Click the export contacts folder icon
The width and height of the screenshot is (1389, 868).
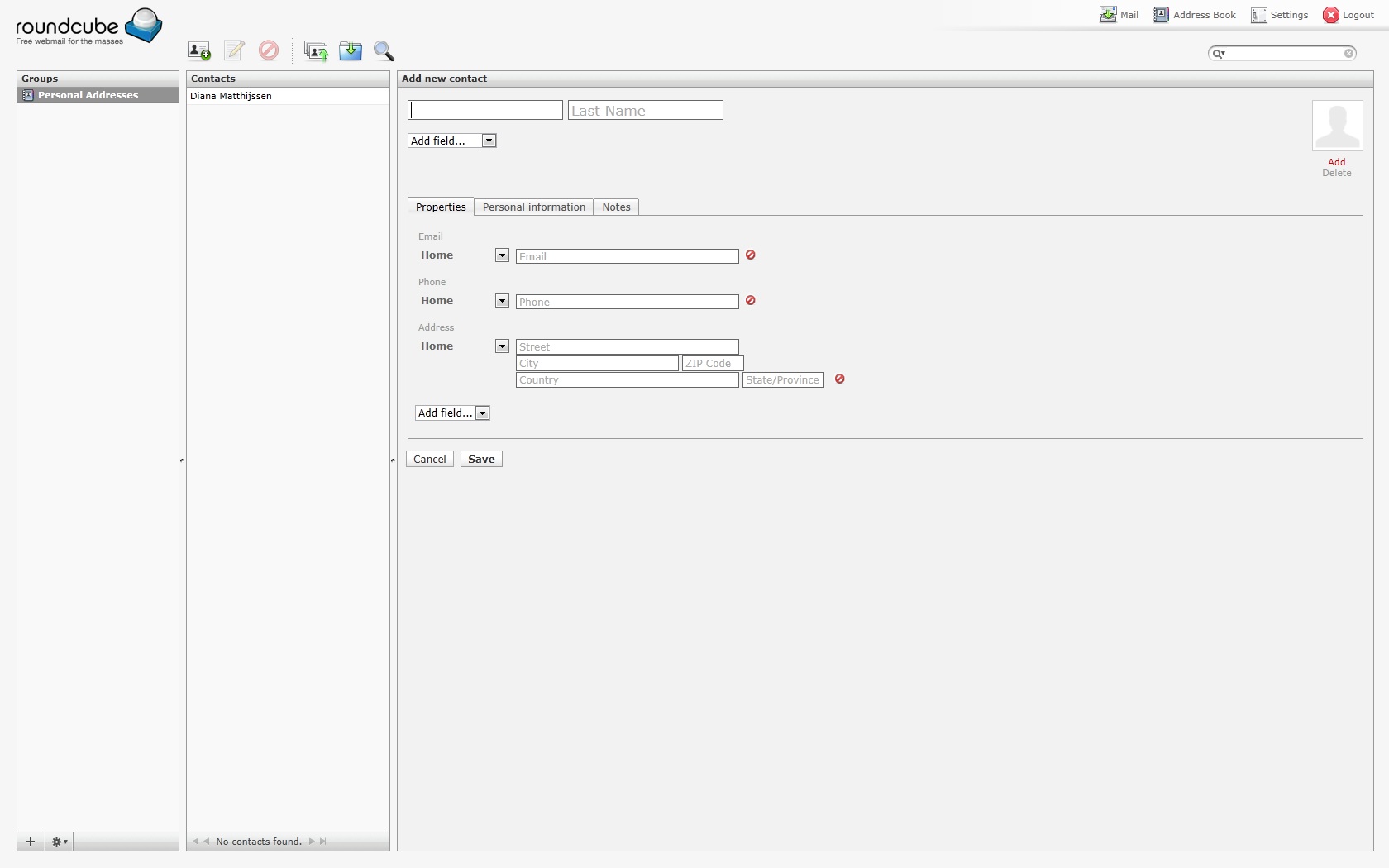(x=351, y=51)
